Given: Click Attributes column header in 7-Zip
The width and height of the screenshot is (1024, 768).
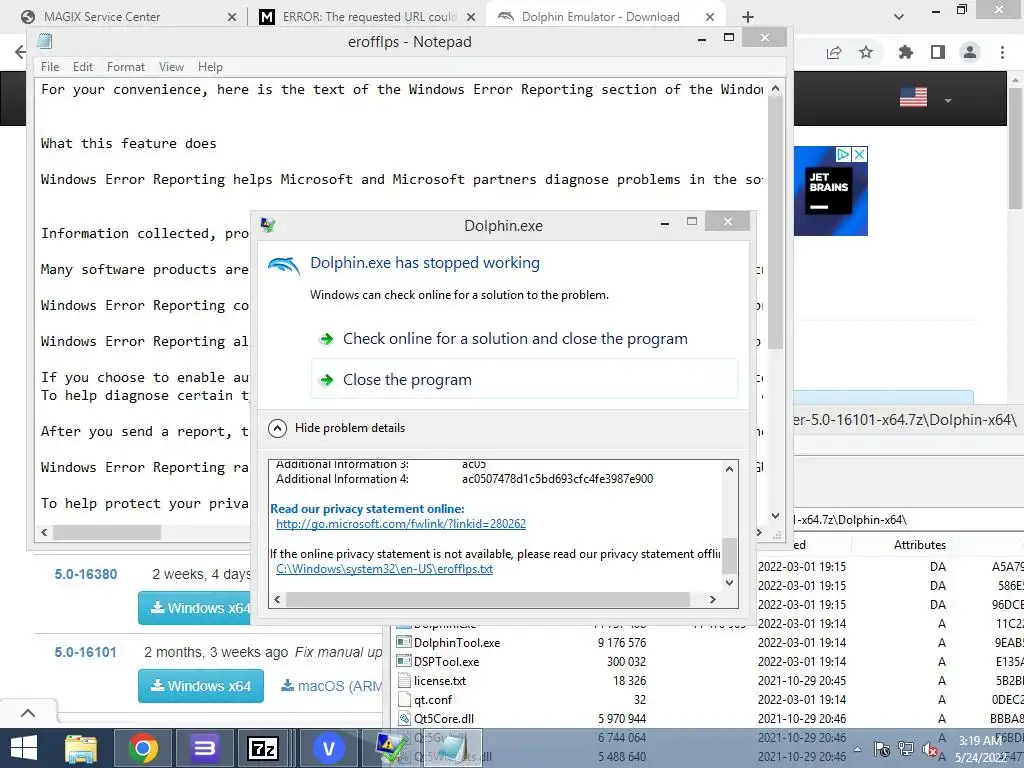Looking at the screenshot, I should point(920,545).
